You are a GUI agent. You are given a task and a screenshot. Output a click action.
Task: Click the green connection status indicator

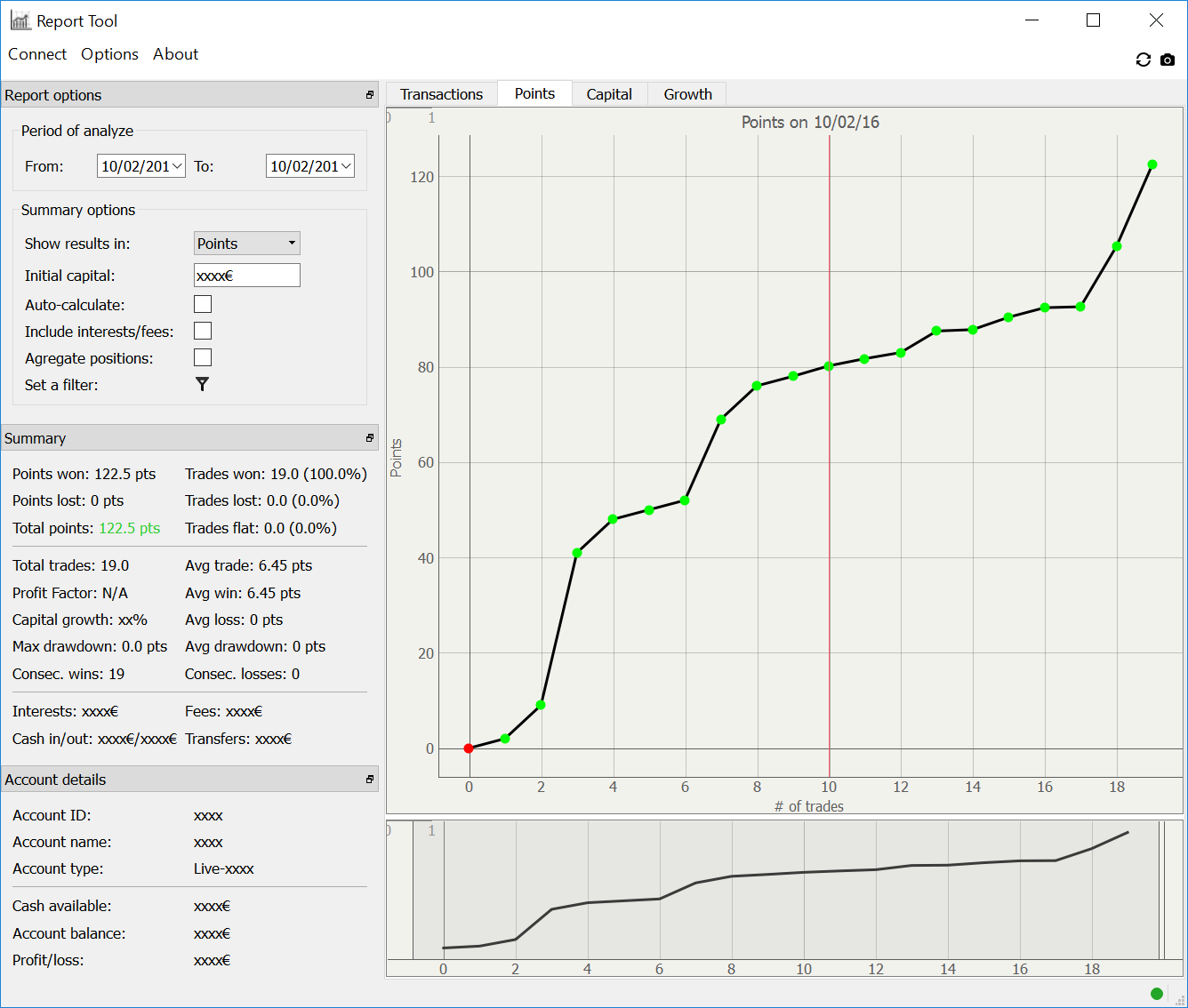tap(1156, 994)
